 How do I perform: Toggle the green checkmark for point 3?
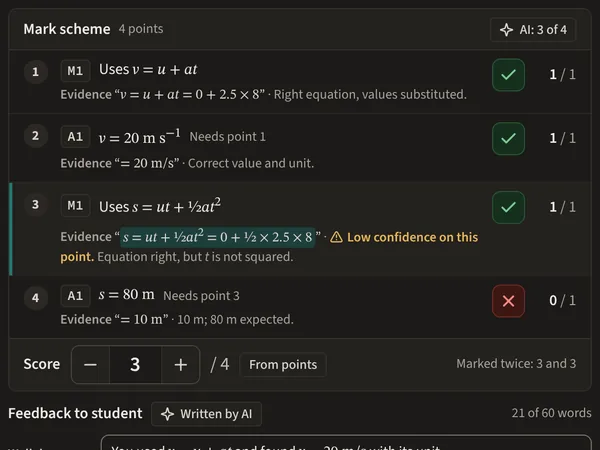pyautogui.click(x=508, y=207)
